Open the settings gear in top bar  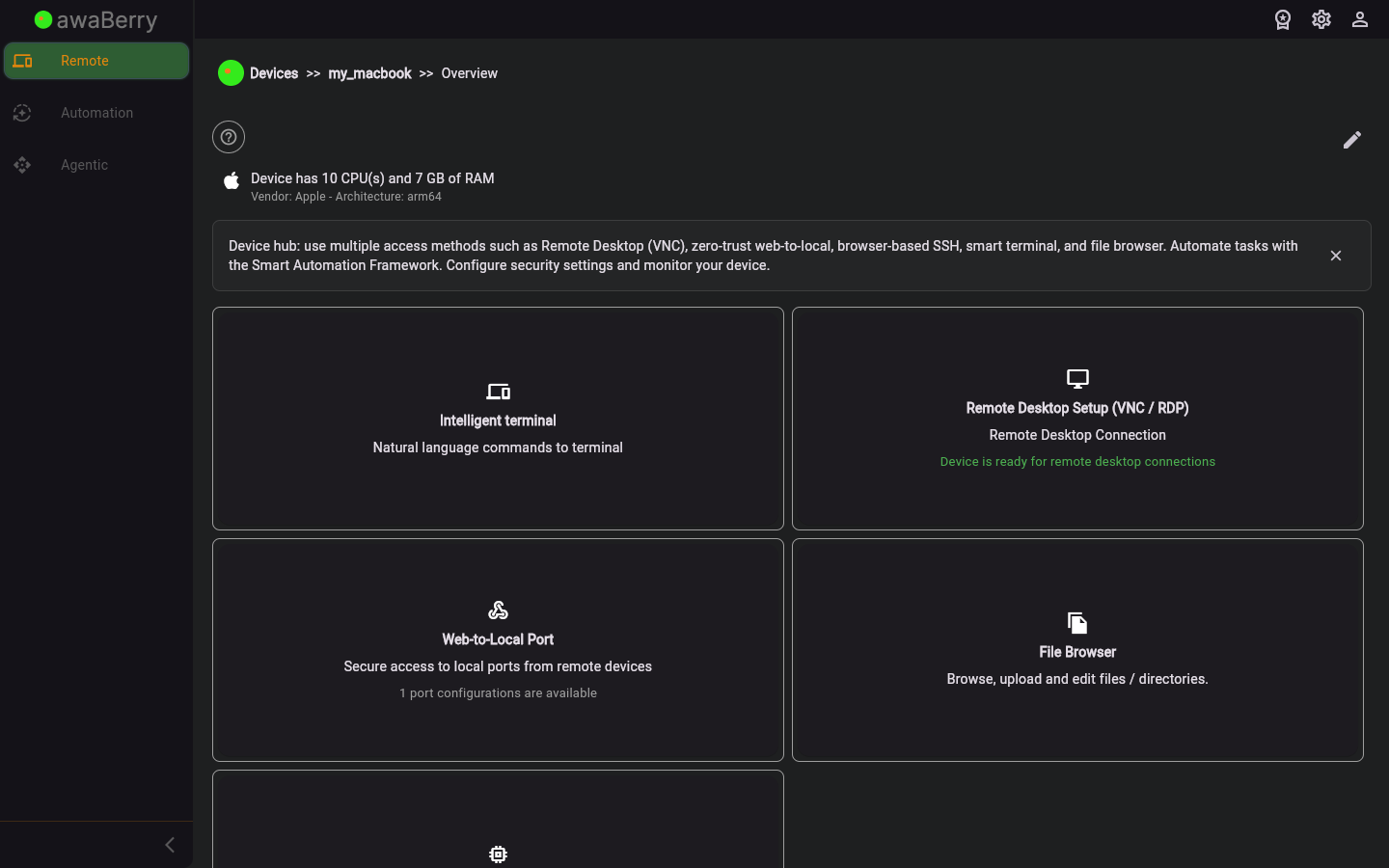click(1321, 19)
